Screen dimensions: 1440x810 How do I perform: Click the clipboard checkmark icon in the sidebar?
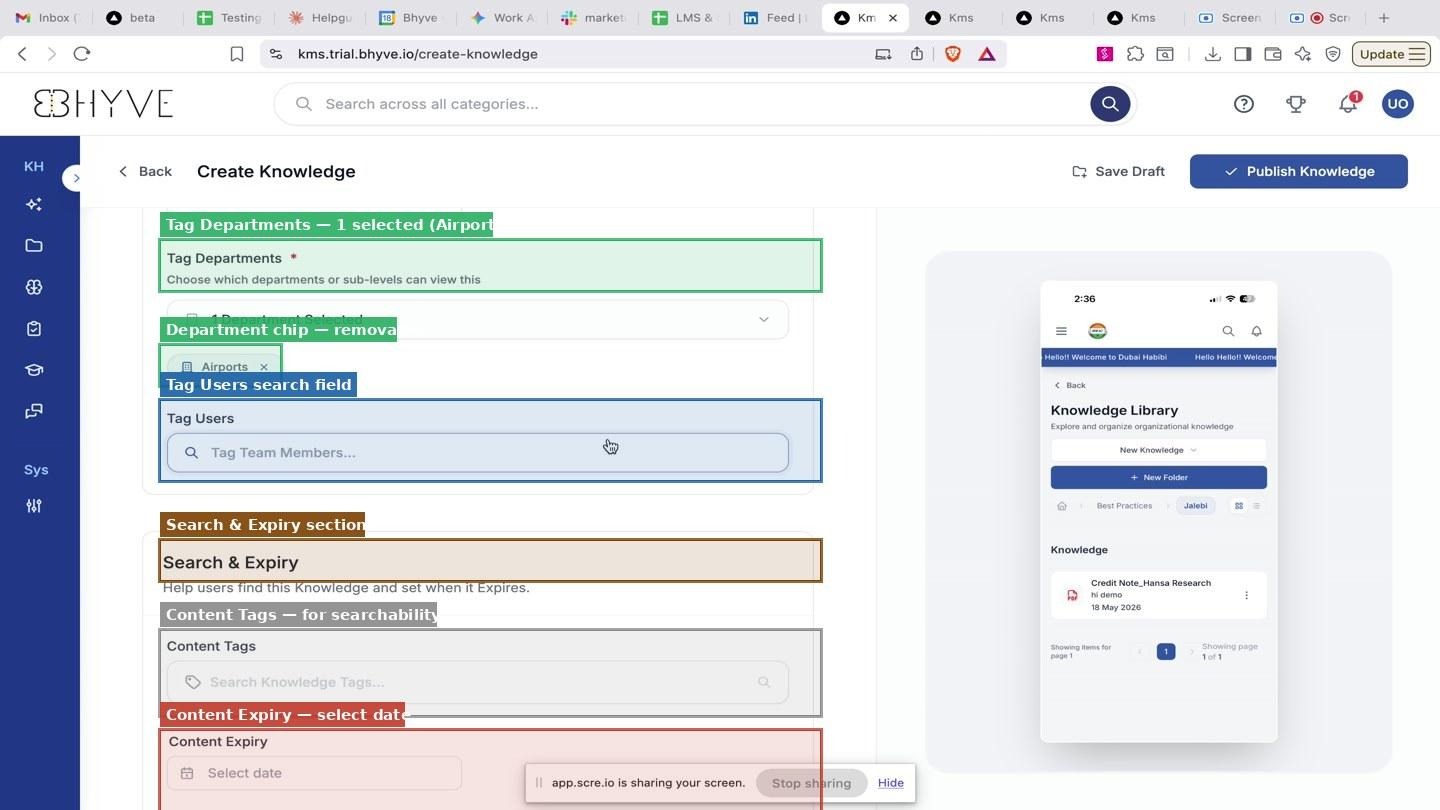[34, 329]
